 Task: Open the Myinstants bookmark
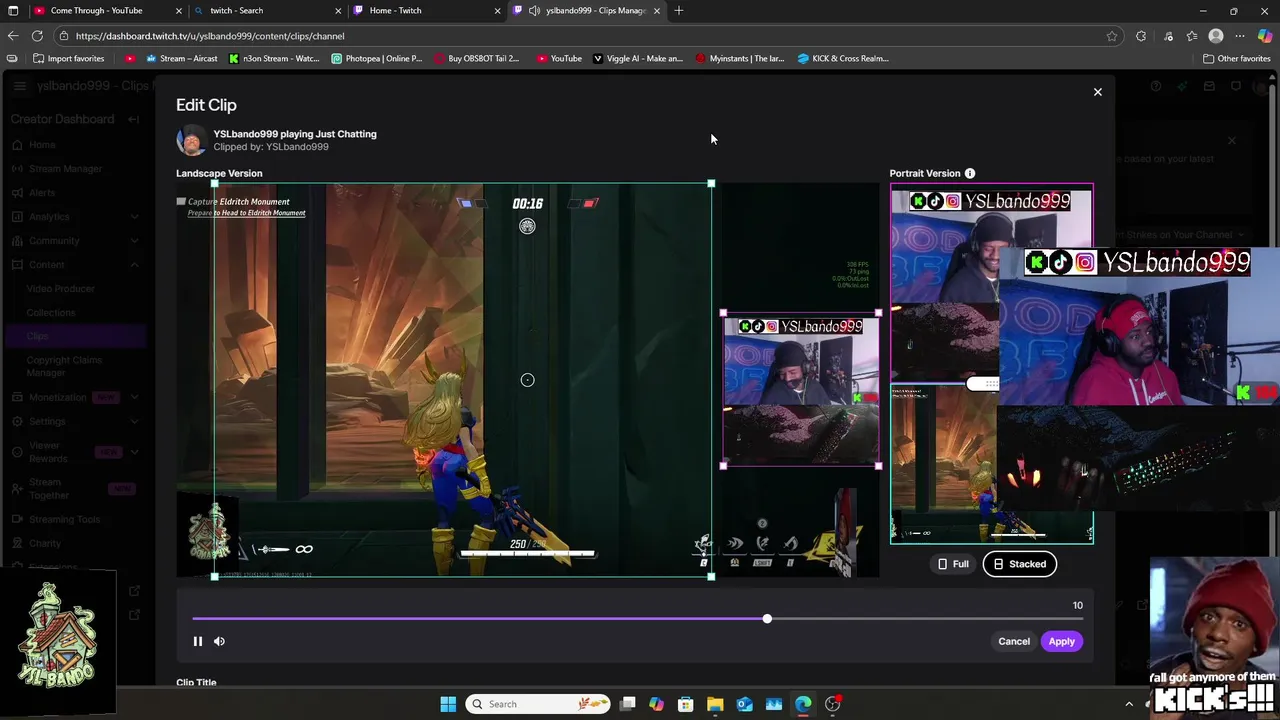[740, 58]
